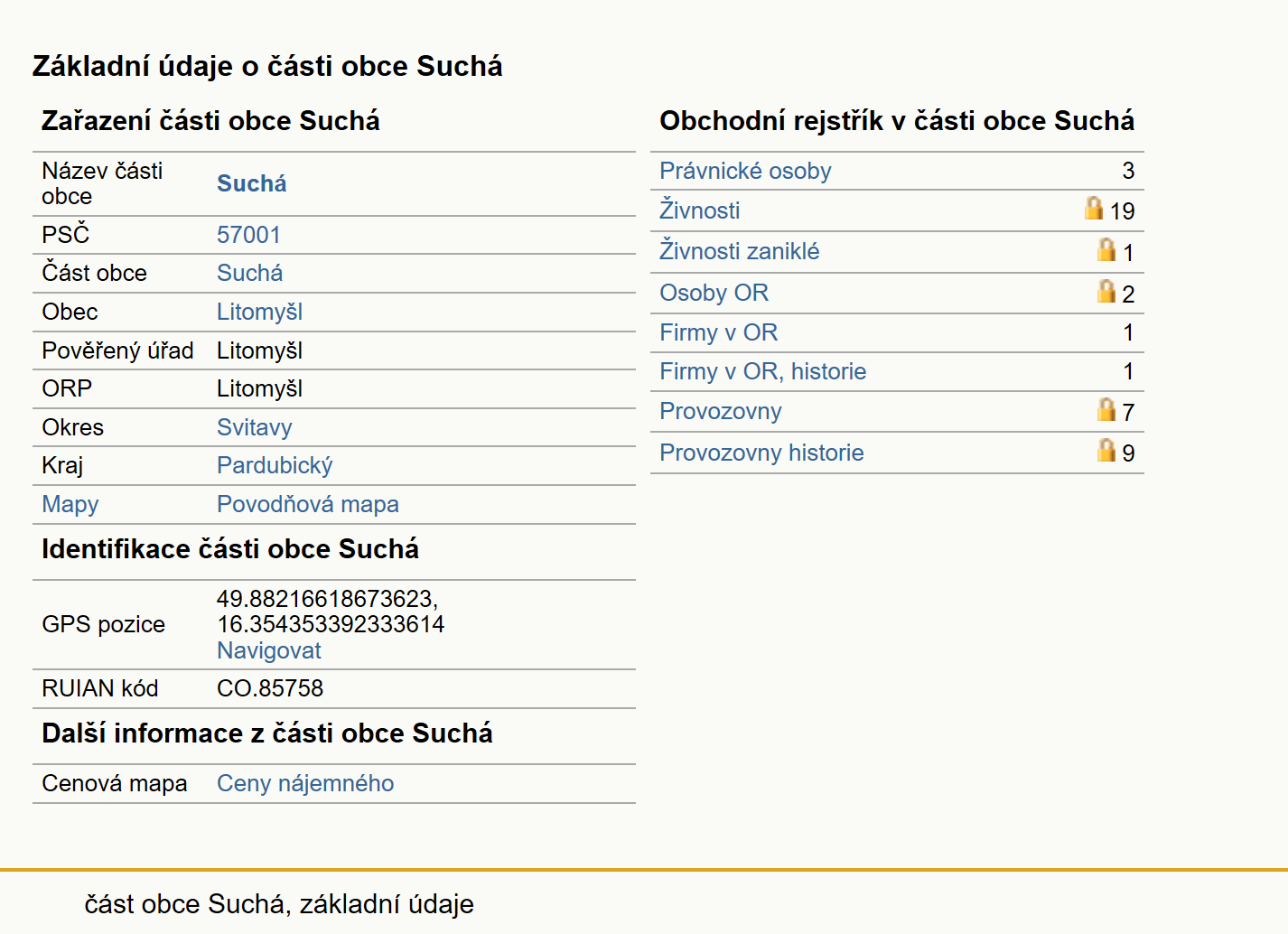
Task: Click the lock icon next to Provozovny count
Action: coord(1106,409)
